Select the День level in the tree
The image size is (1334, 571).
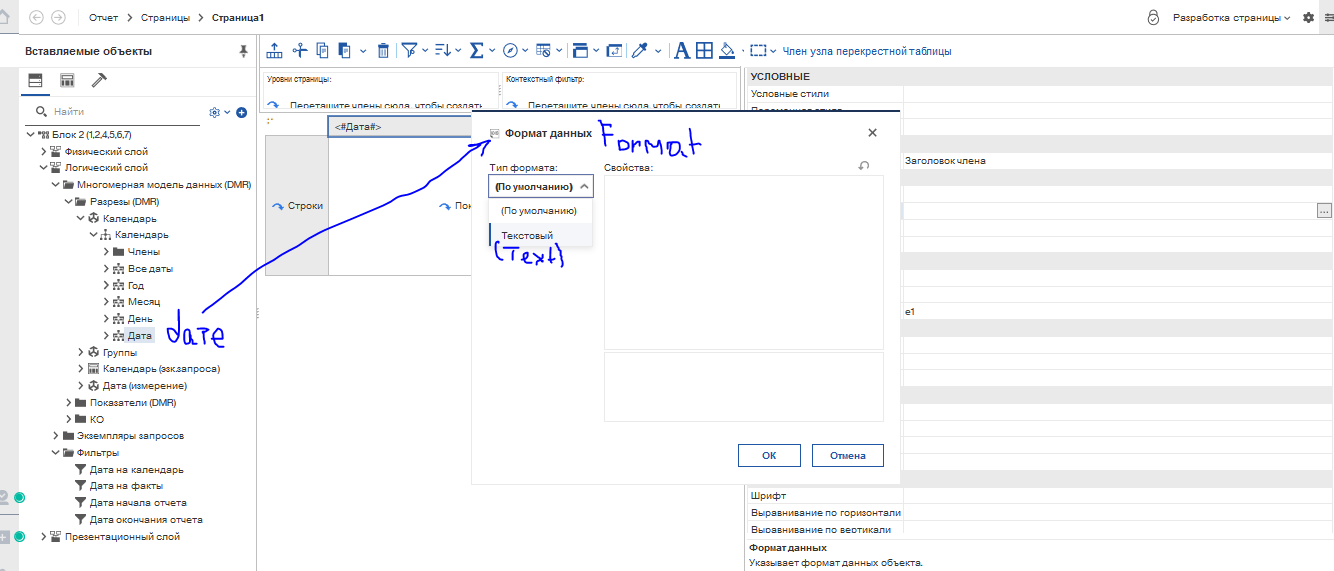tap(140, 318)
